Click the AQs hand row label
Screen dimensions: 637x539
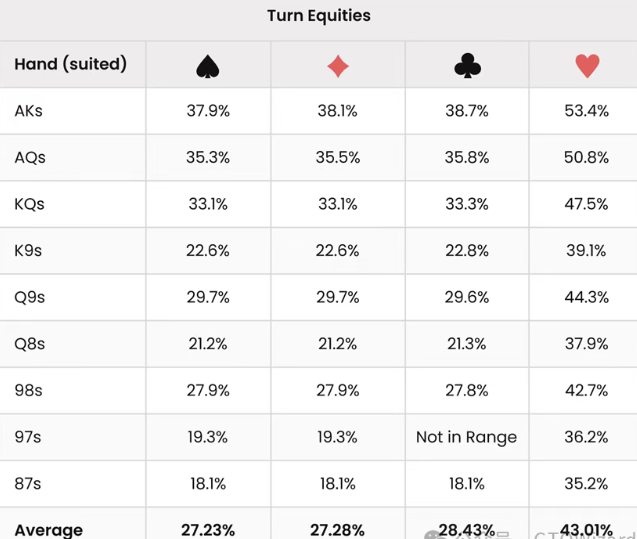30,158
